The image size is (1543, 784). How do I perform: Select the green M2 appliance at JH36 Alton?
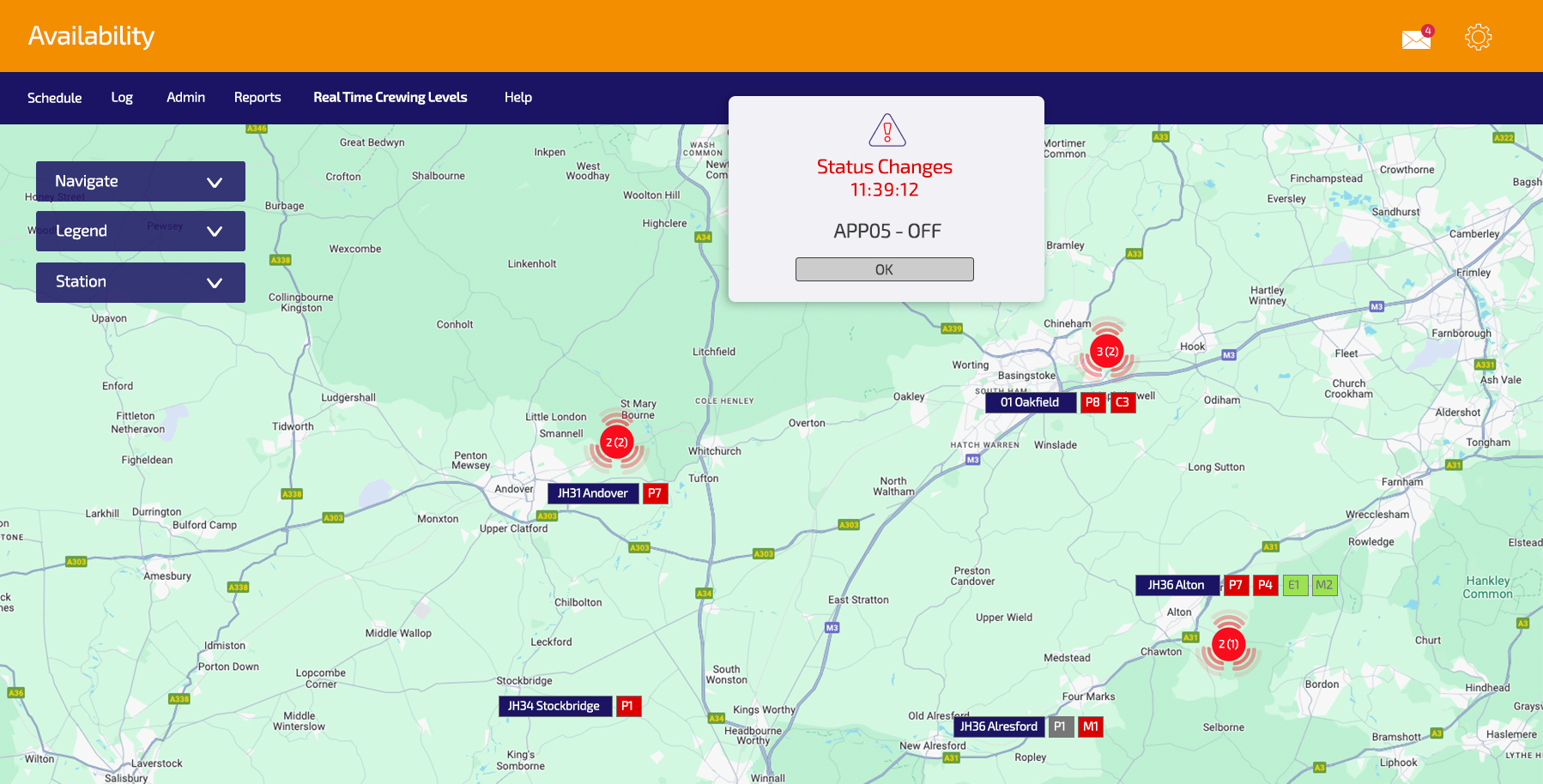pos(1325,585)
